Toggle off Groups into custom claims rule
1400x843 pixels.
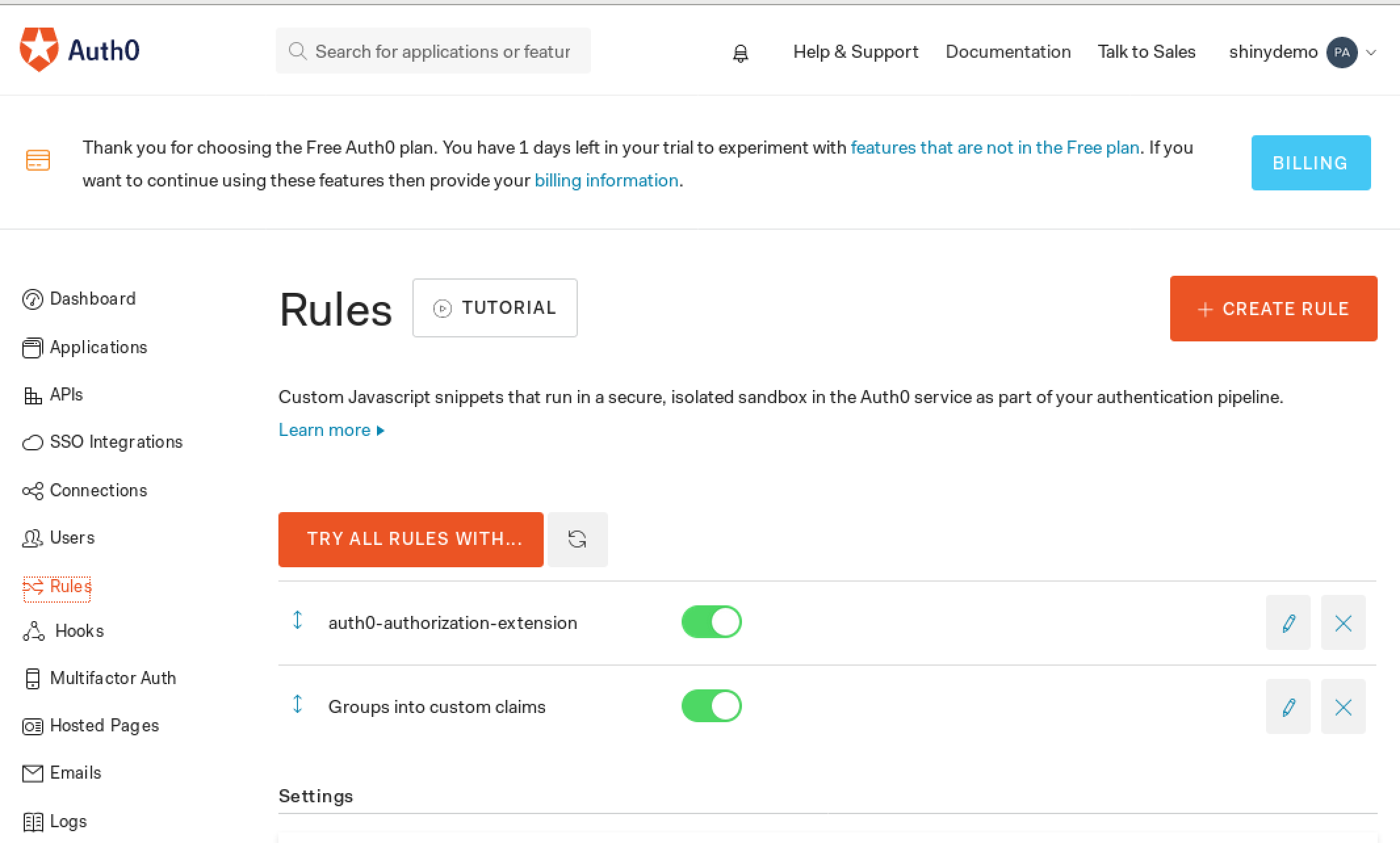[711, 706]
